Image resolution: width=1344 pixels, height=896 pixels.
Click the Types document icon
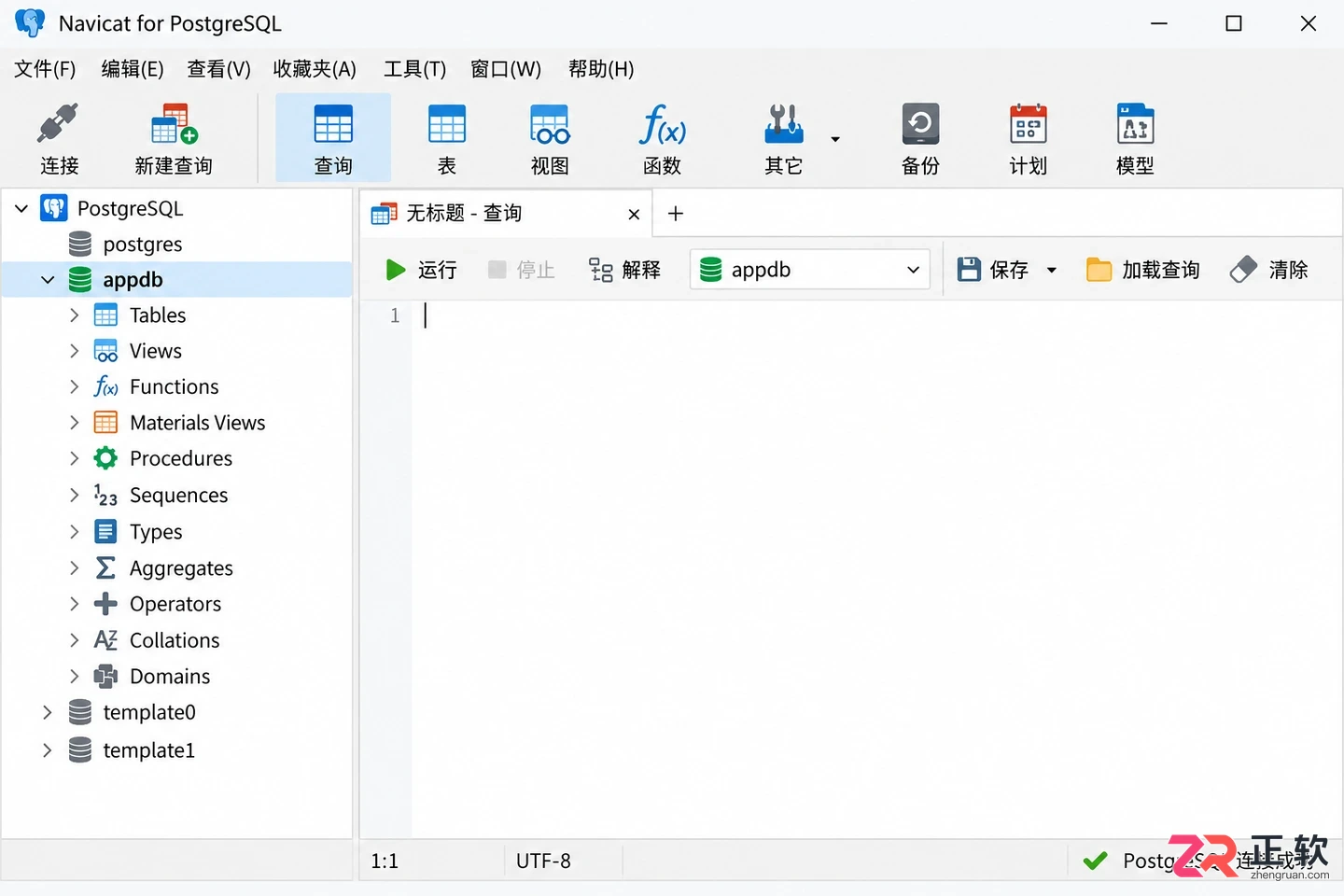105,532
